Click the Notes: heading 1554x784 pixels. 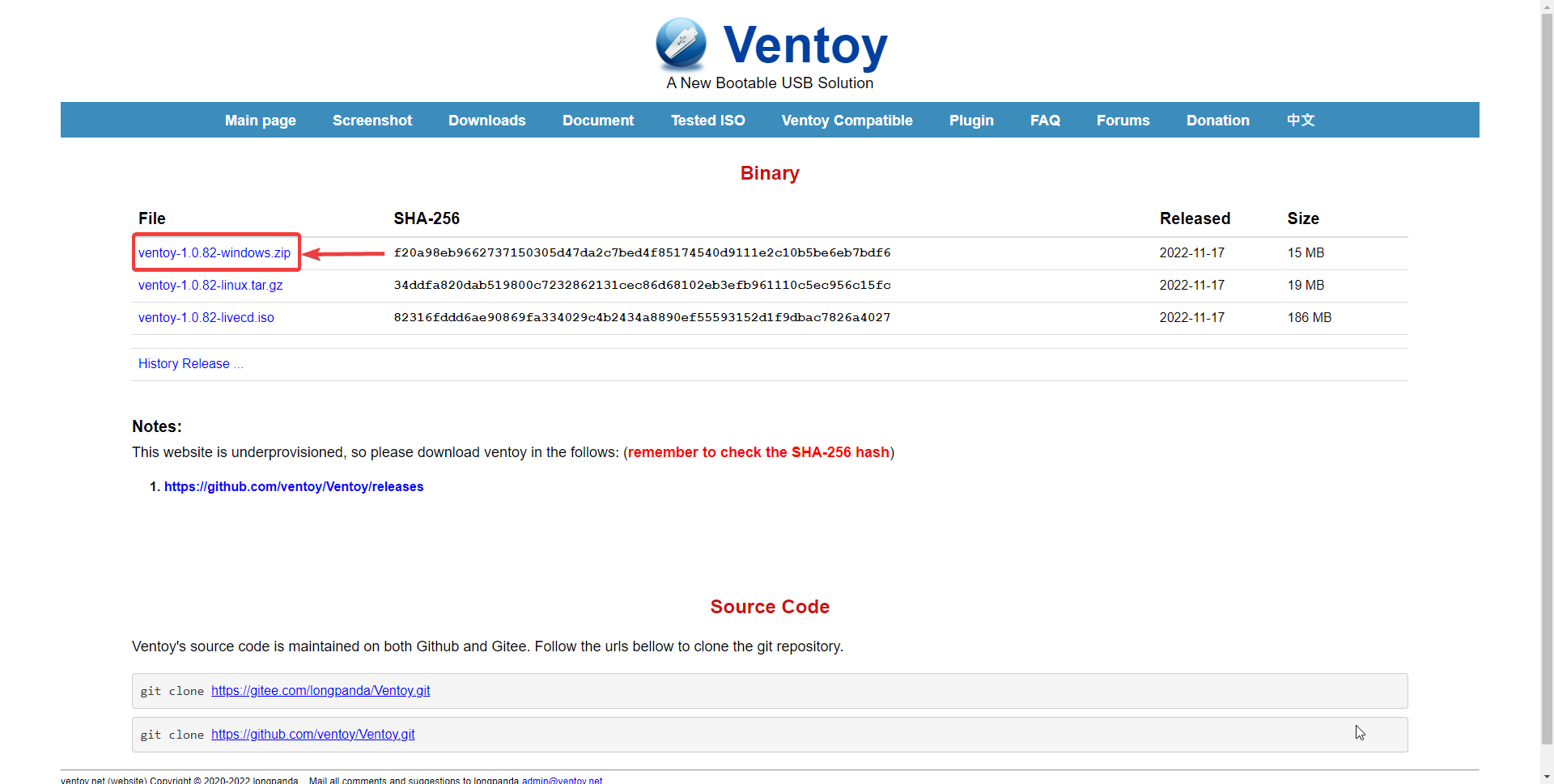pyautogui.click(x=157, y=426)
